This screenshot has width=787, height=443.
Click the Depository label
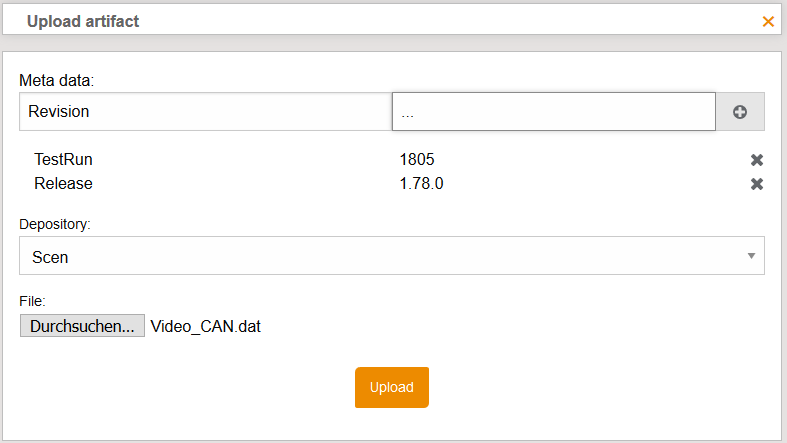coord(55,224)
